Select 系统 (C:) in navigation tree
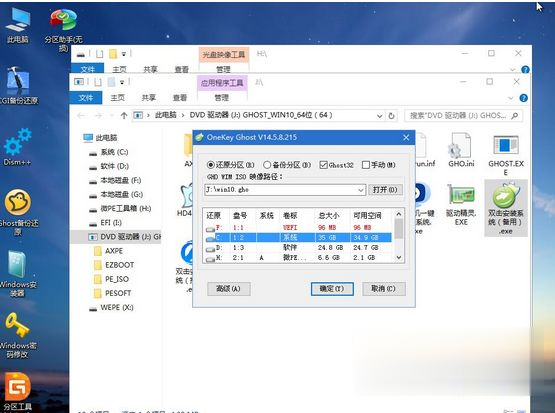This screenshot has height=413, width=555. tap(108, 152)
